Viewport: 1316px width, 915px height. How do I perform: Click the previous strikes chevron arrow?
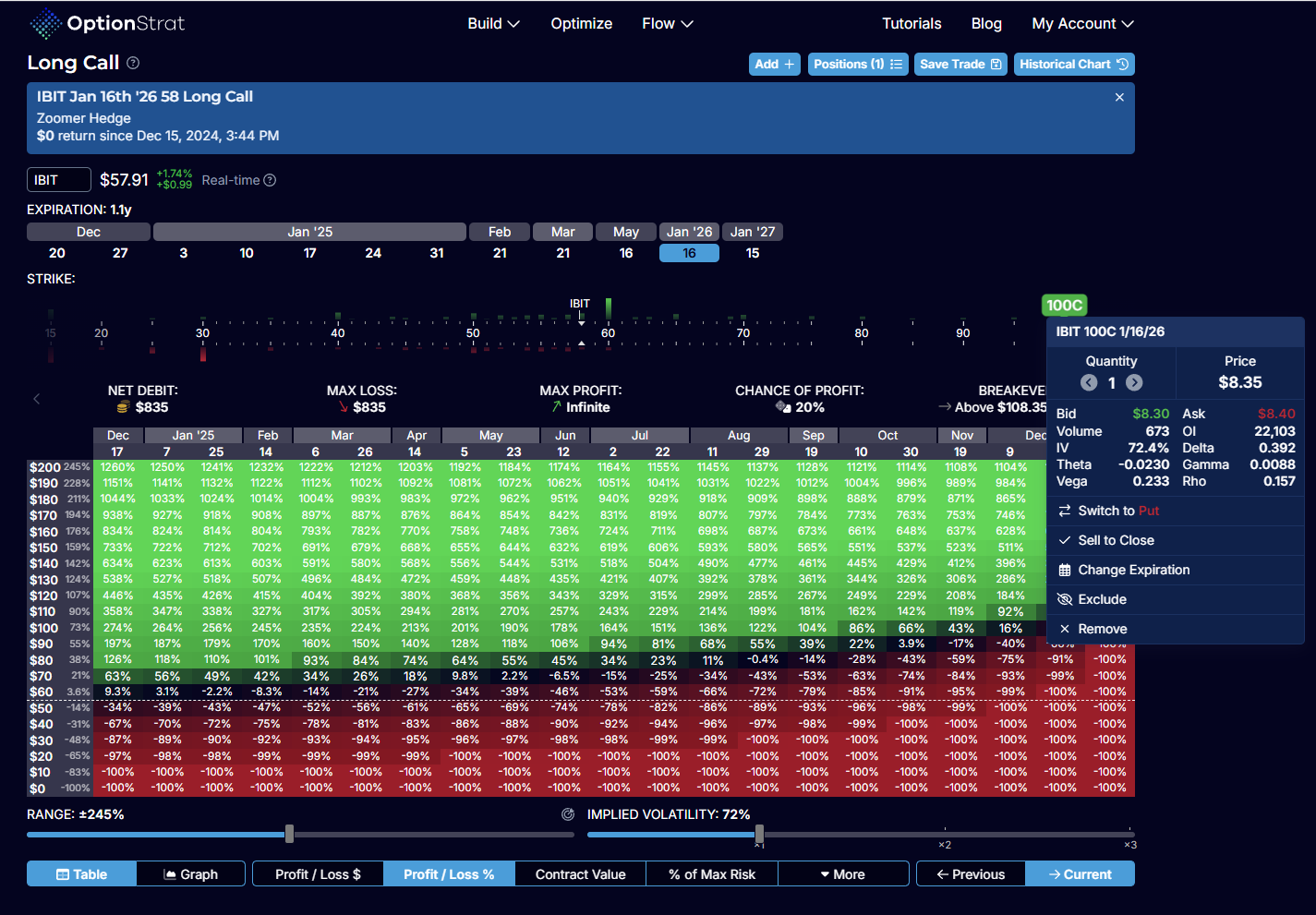[x=37, y=399]
